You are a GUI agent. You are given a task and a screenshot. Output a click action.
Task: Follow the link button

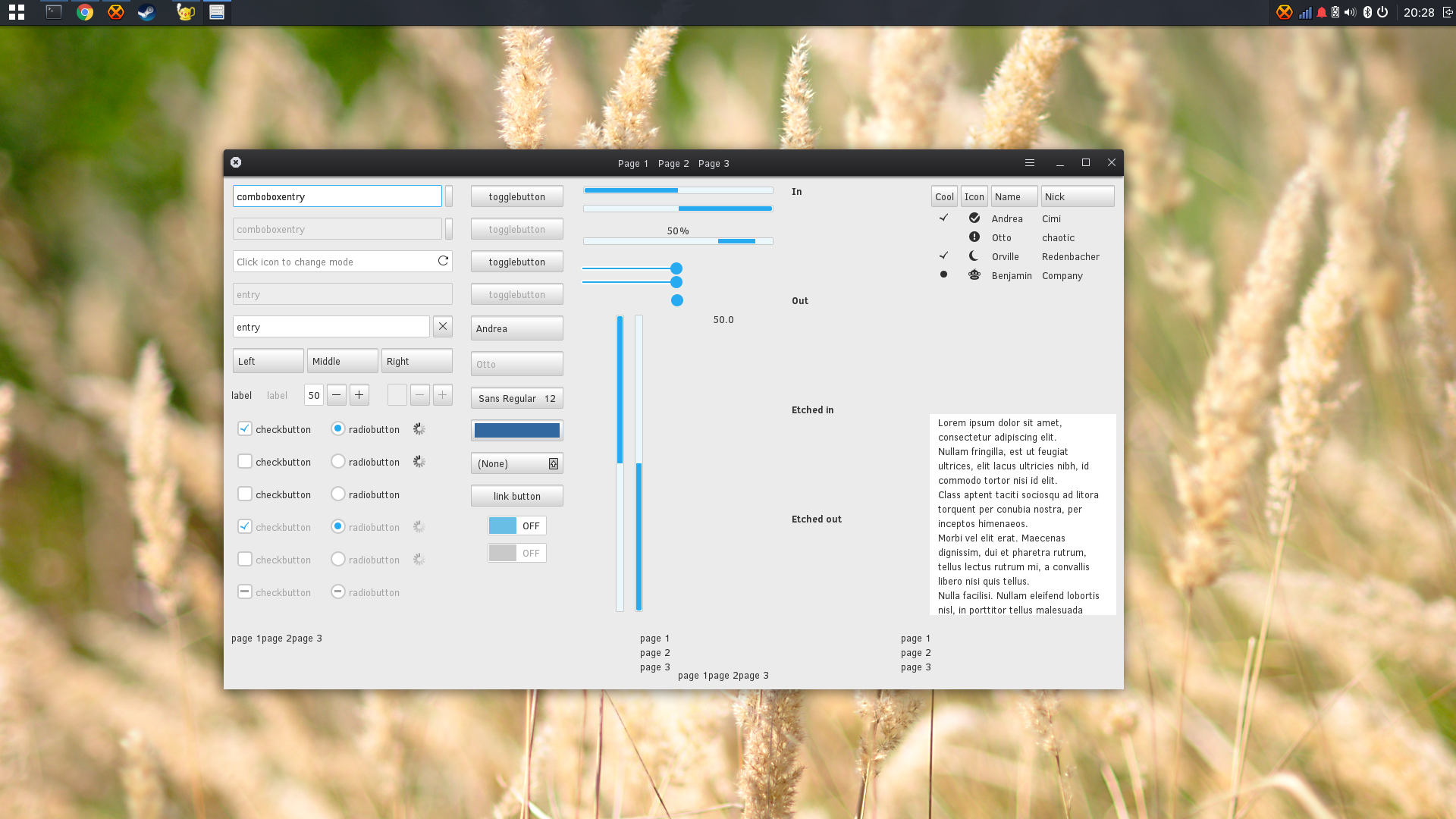coord(517,496)
